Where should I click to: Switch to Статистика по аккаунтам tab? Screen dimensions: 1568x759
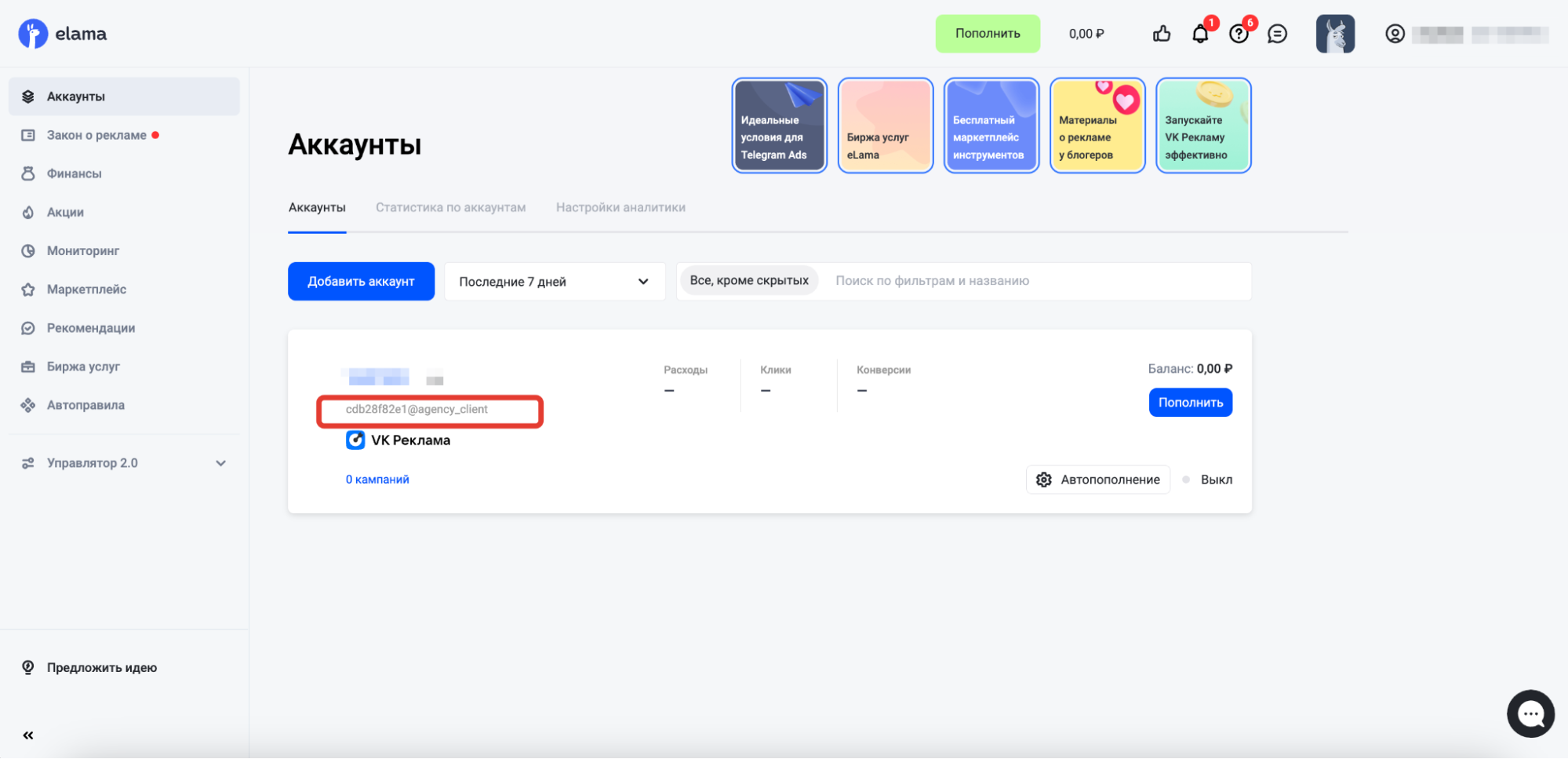pyautogui.click(x=450, y=207)
